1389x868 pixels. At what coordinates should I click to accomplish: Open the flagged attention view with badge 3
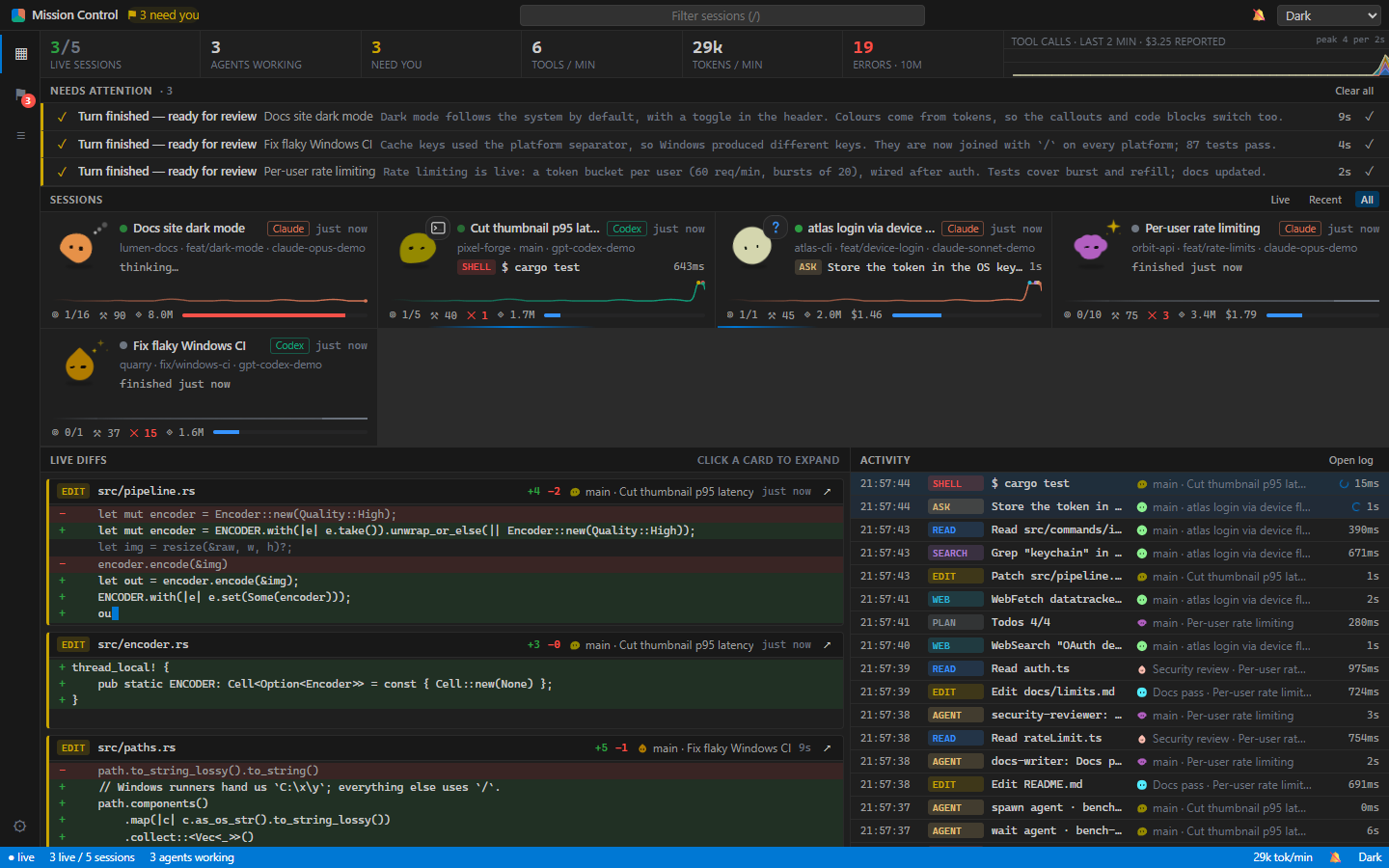coord(20,95)
